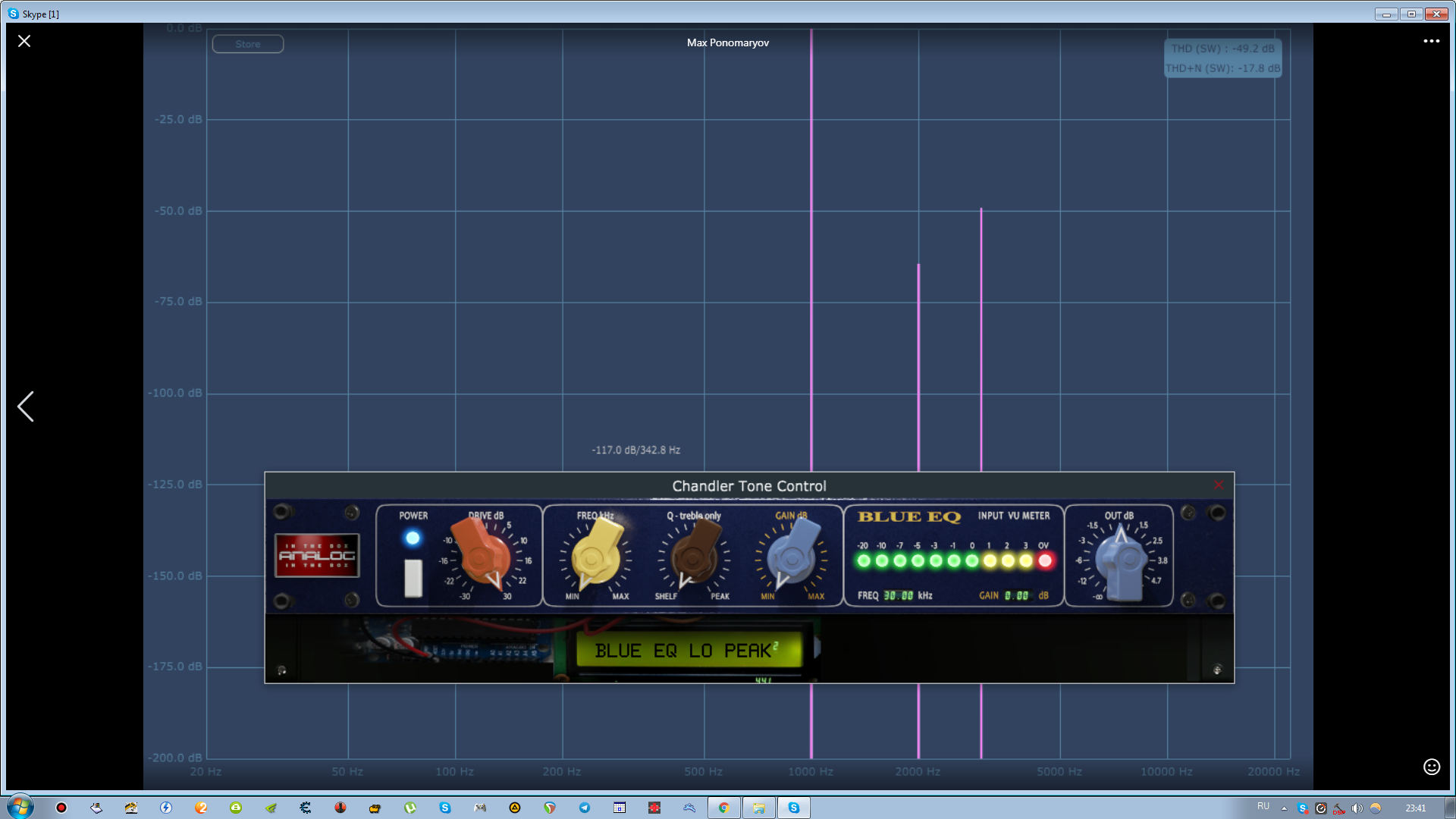Open the red record-dot taskbar app
1456x819 pixels.
(61, 808)
